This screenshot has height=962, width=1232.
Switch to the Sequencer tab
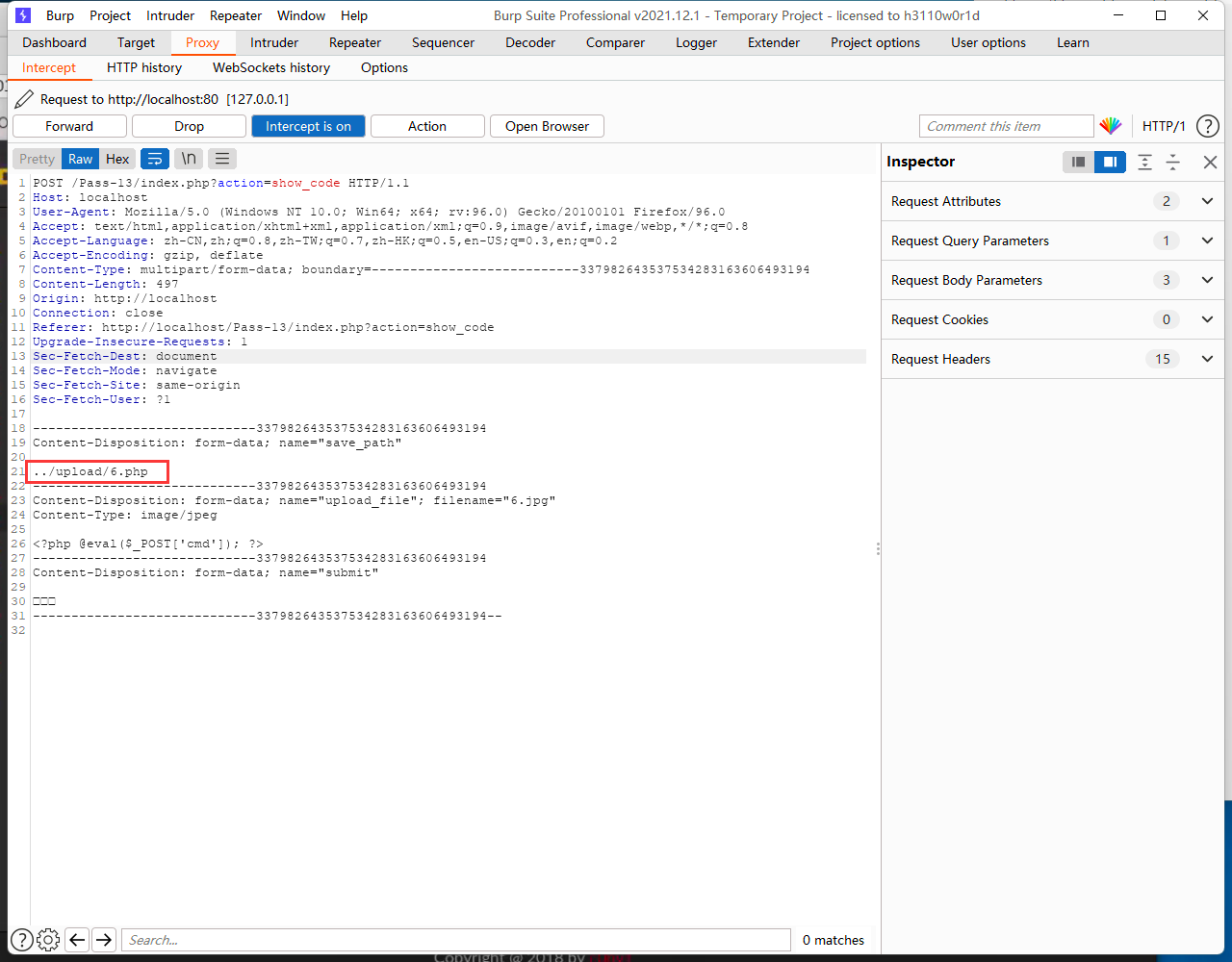[443, 42]
